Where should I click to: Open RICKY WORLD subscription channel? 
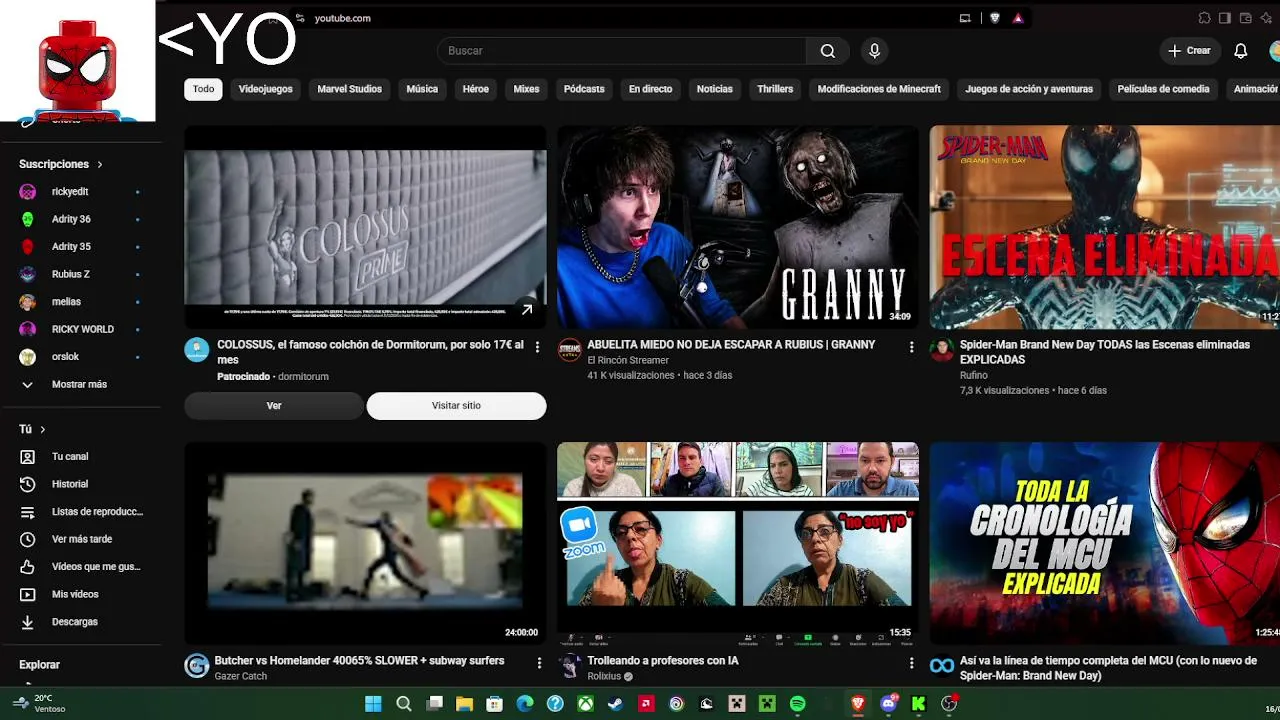tap(81, 329)
